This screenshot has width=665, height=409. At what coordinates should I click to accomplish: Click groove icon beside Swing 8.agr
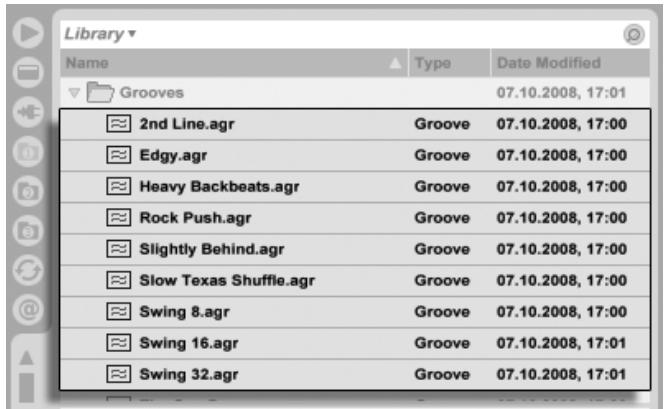pos(118,312)
